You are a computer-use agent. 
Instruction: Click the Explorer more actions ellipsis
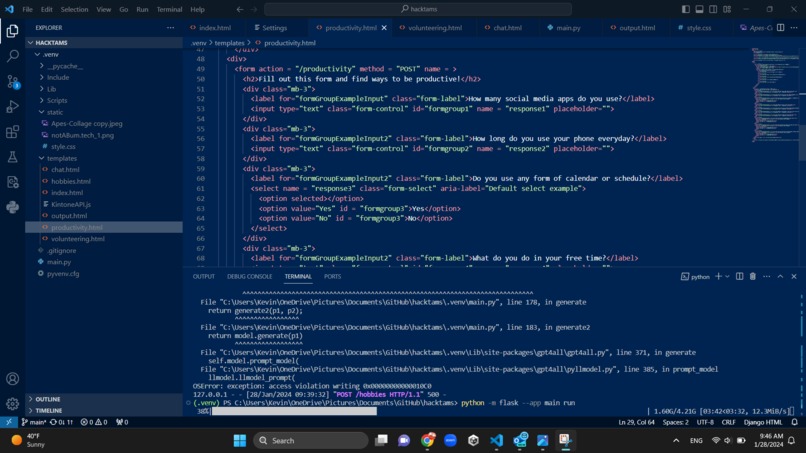pos(170,28)
